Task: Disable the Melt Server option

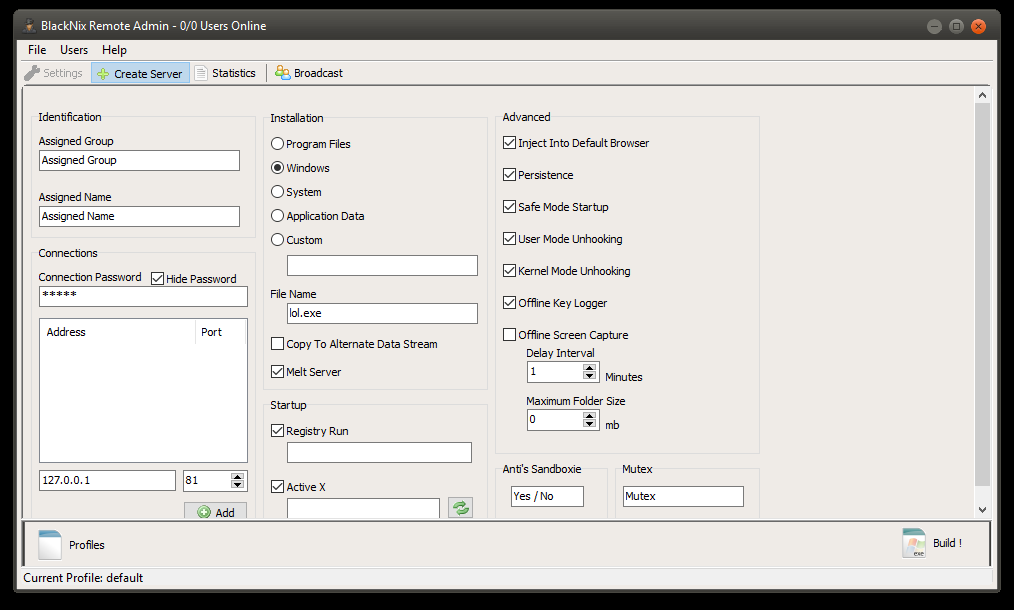Action: point(277,371)
